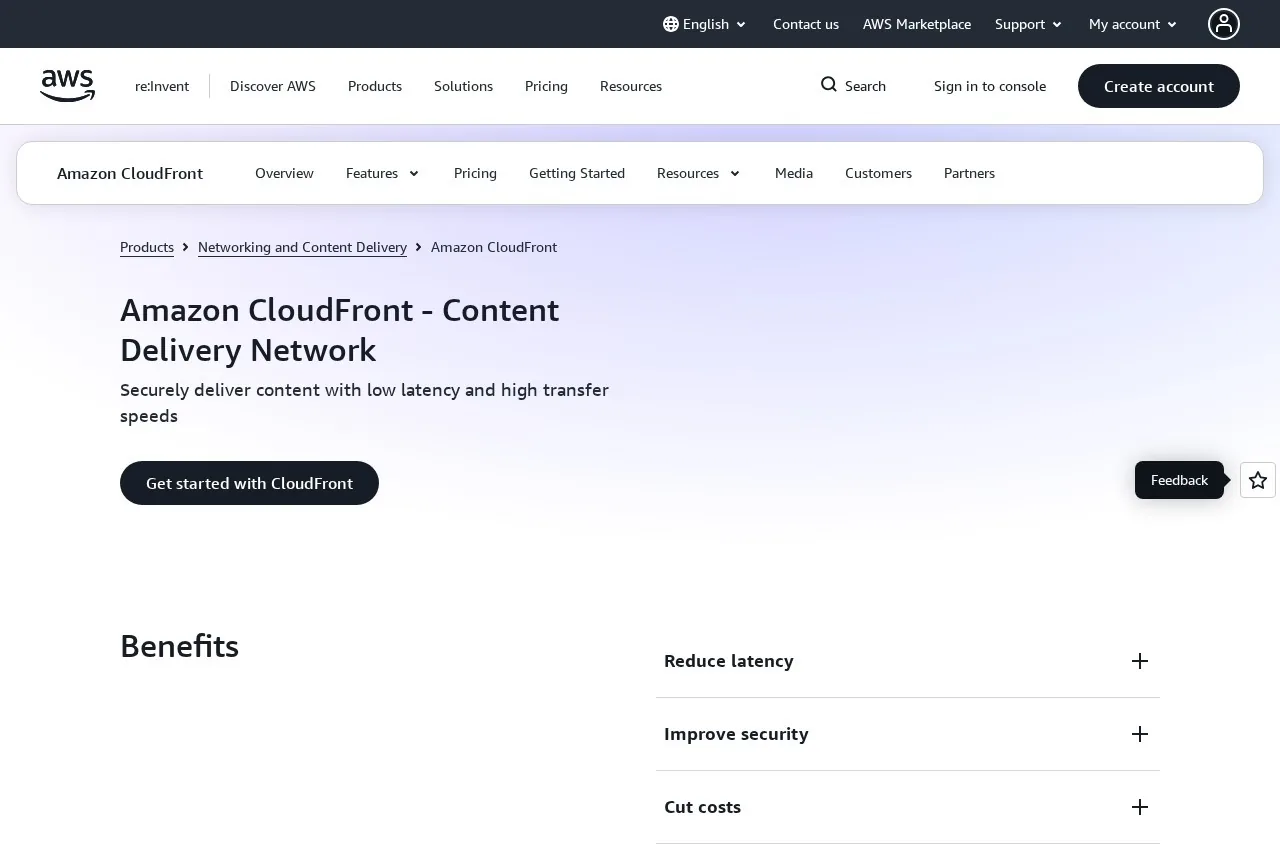The height and width of the screenshot is (850, 1280).
Task: Click Products breadcrumb link
Action: (x=147, y=247)
